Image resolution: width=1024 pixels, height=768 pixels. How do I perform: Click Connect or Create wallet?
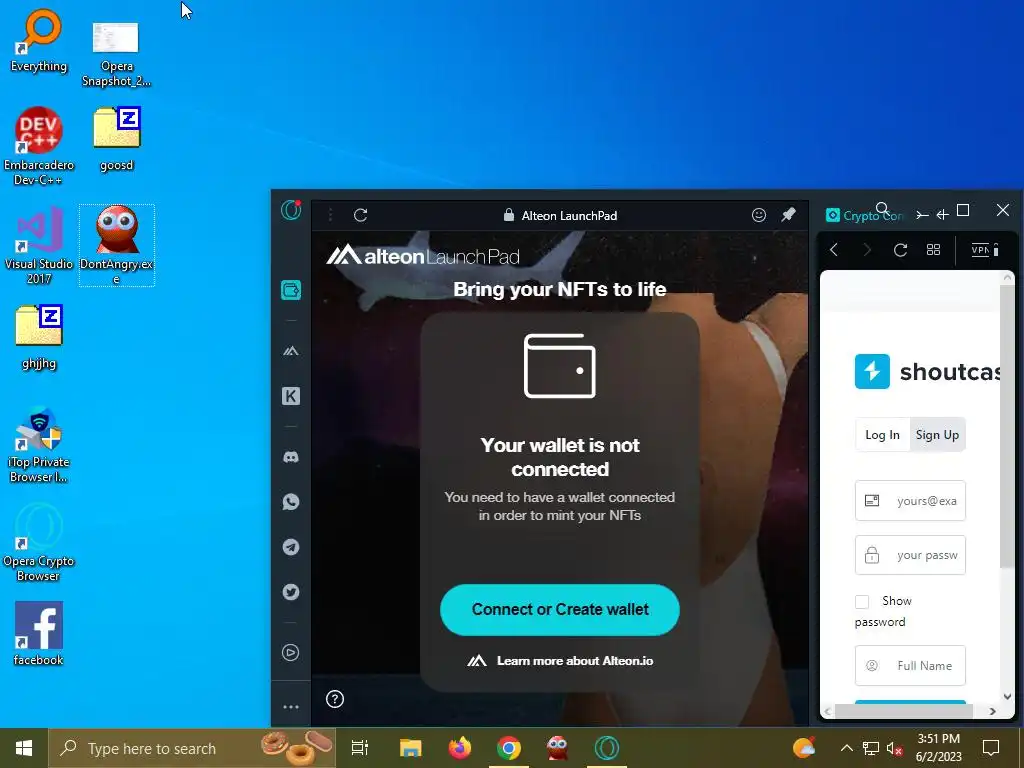point(560,609)
